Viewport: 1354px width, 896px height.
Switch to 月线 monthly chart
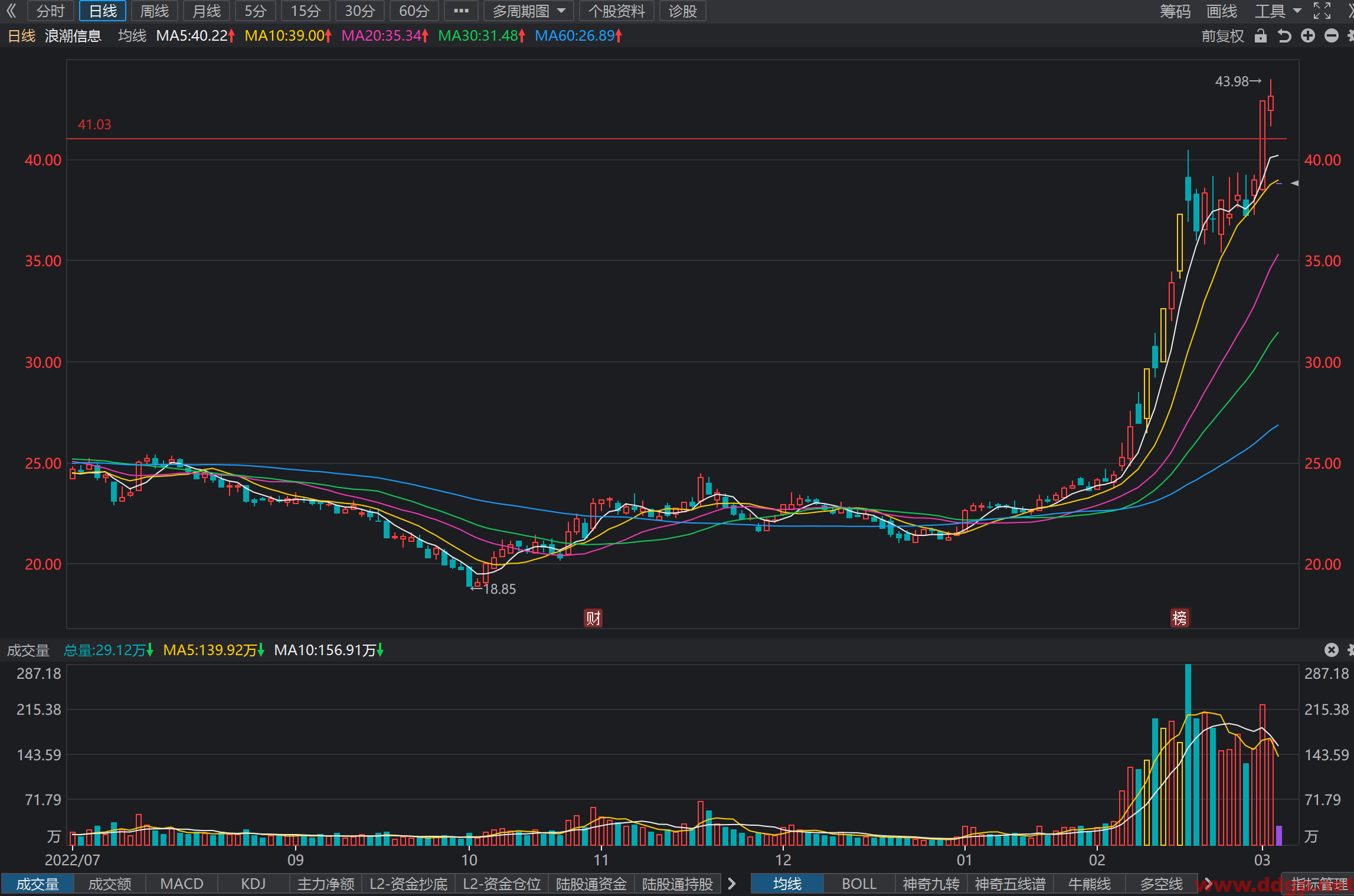pos(207,11)
